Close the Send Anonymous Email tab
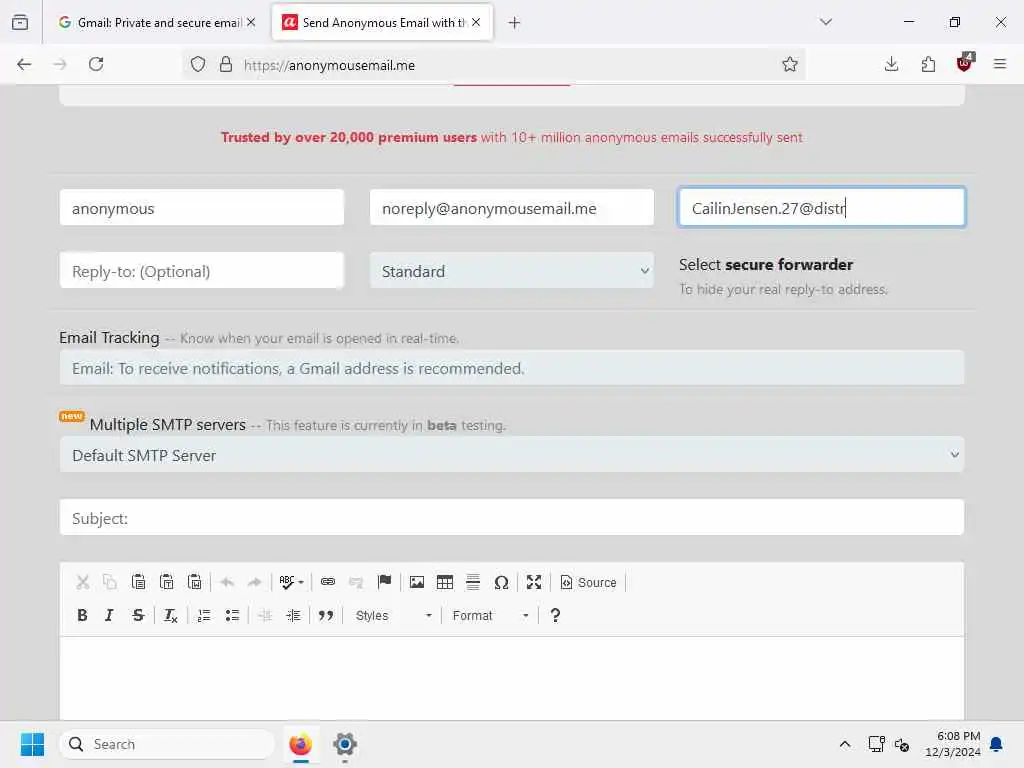Viewport: 1024px width, 768px height. point(476,22)
